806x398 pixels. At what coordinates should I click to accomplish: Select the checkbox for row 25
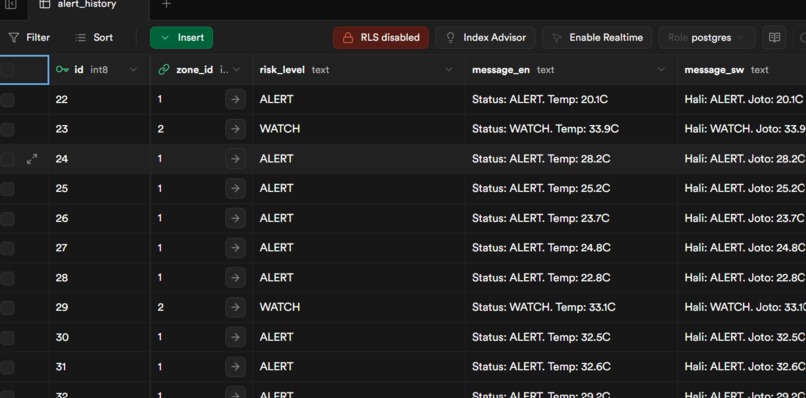(7, 189)
